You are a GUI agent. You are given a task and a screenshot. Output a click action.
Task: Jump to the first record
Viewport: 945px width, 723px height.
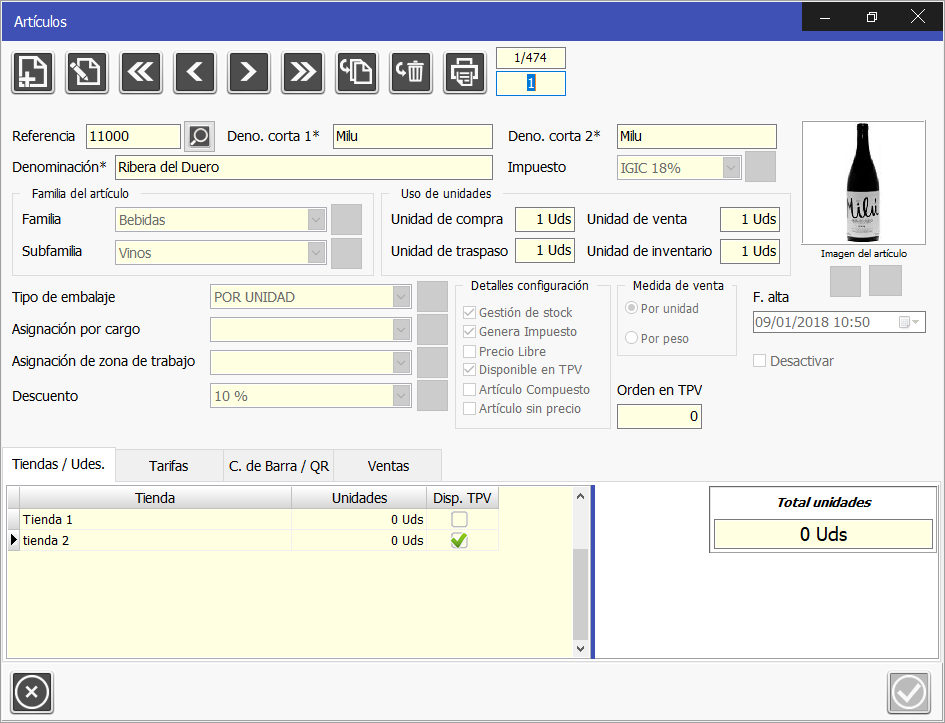click(141, 72)
